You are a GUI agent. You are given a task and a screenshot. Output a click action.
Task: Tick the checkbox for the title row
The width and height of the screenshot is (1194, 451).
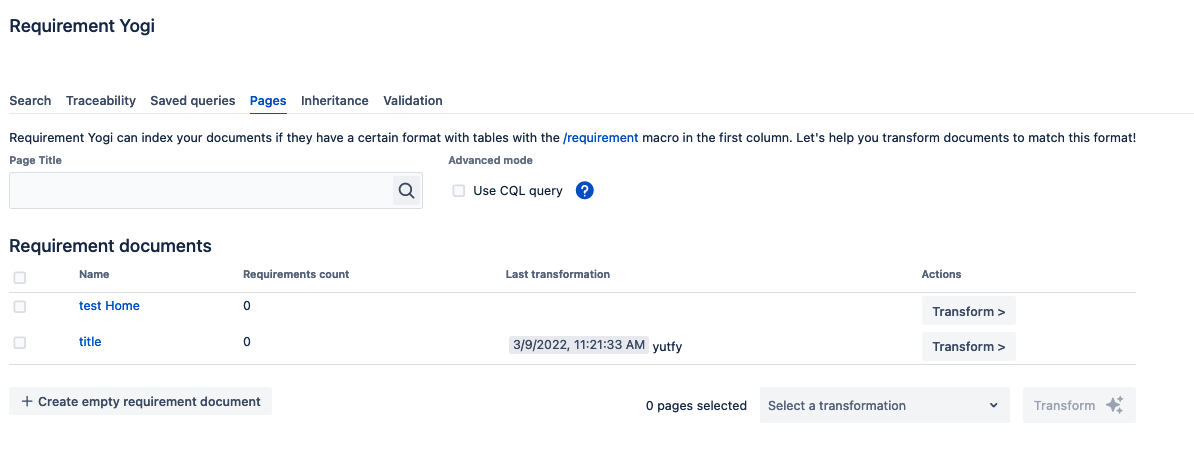(20, 342)
